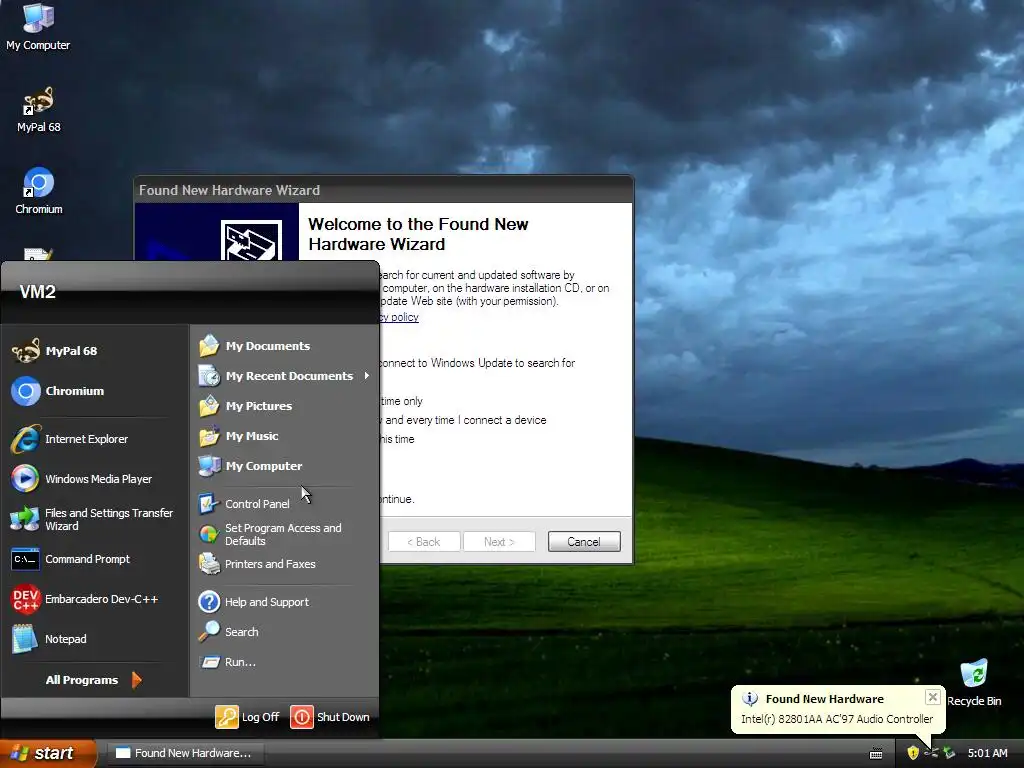Screen dimensions: 1024x768
Task: Click Log Off button
Action: click(x=248, y=716)
